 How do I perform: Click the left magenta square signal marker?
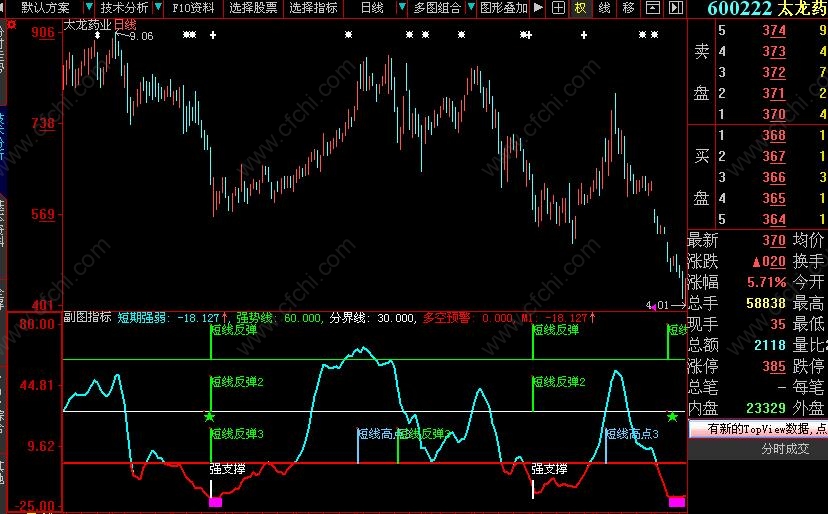click(215, 502)
